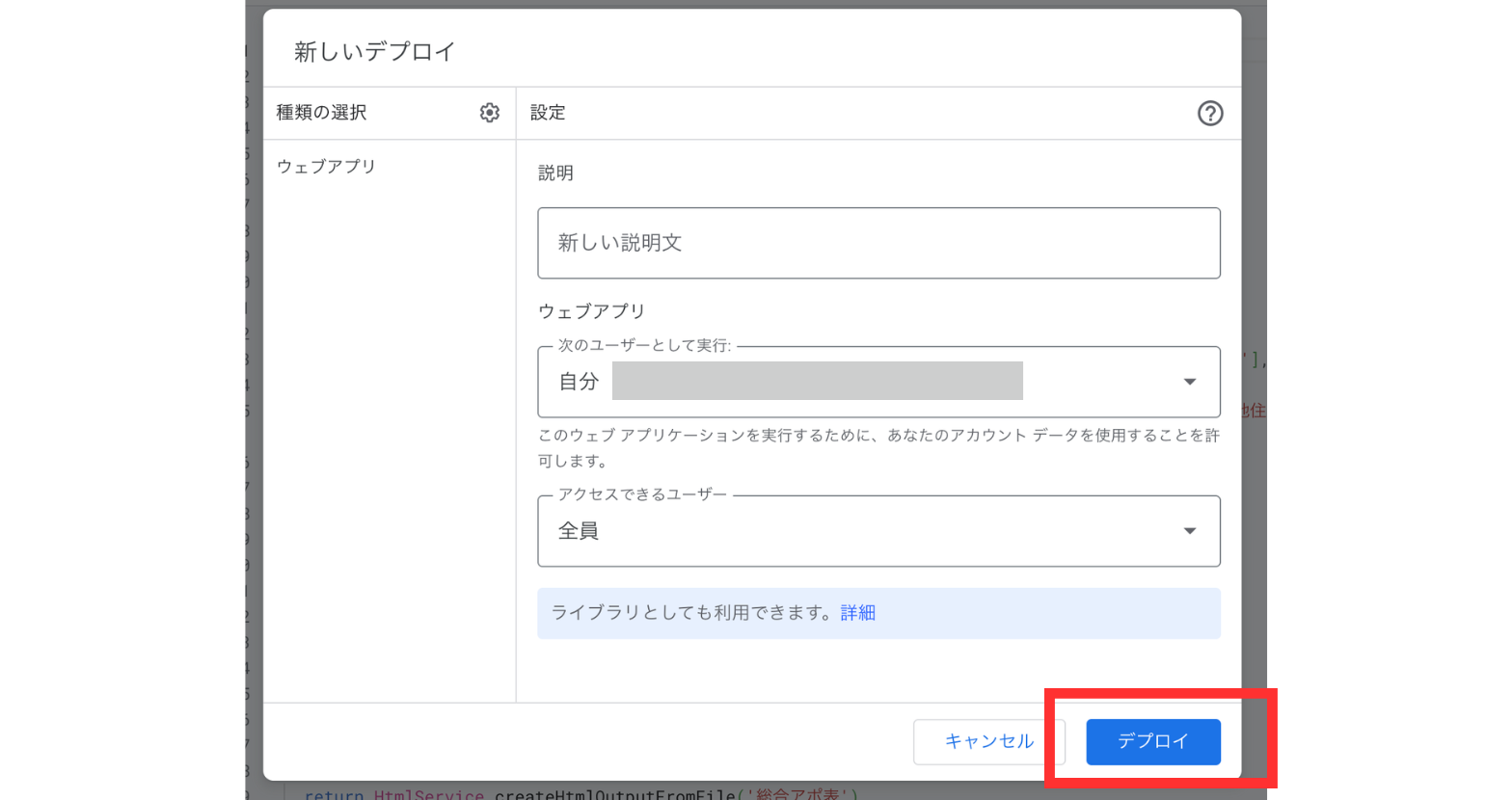The width and height of the screenshot is (1512, 800).
Task: Click the 設定 header label
Action: [x=548, y=113]
